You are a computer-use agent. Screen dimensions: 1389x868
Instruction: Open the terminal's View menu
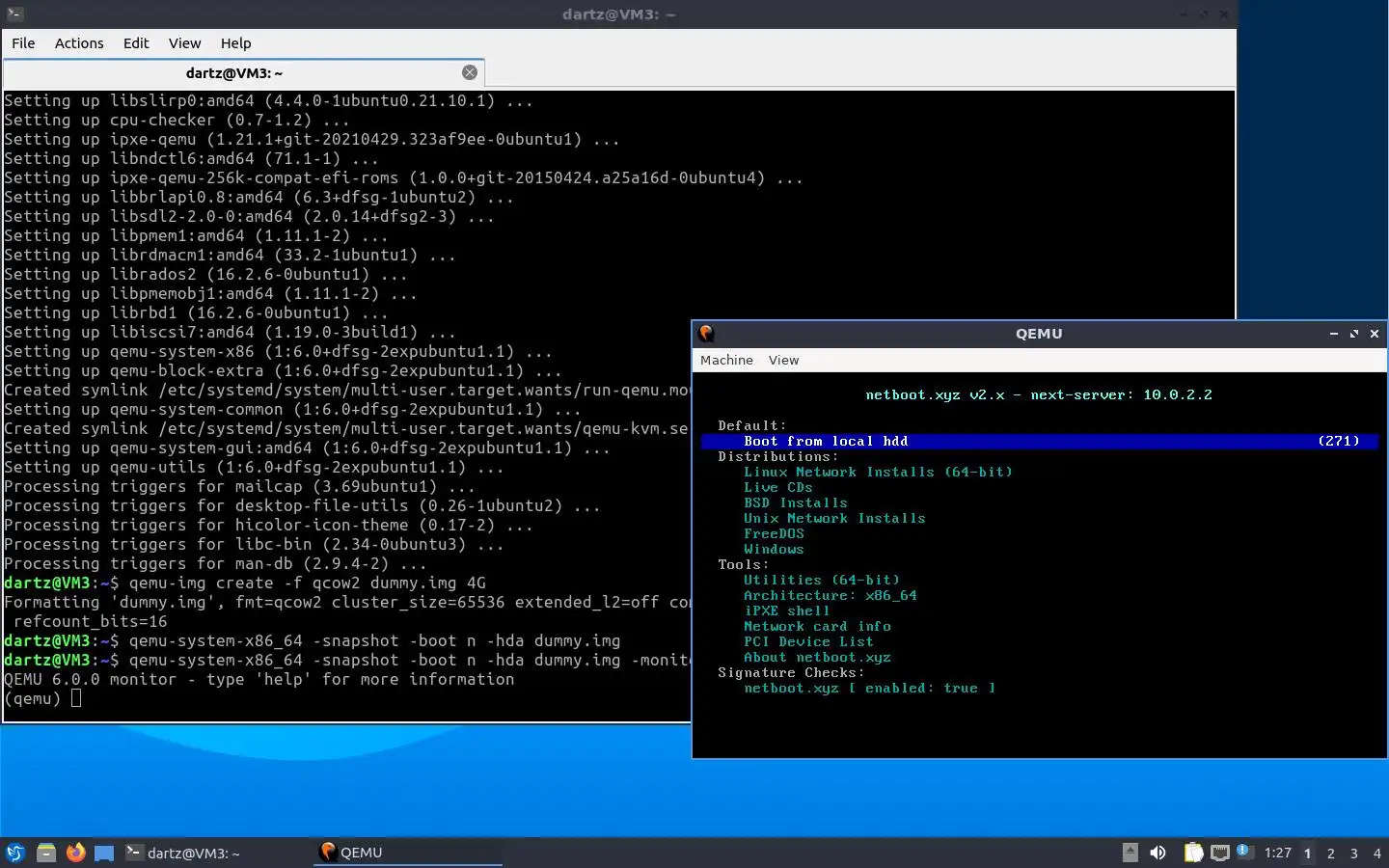click(185, 43)
